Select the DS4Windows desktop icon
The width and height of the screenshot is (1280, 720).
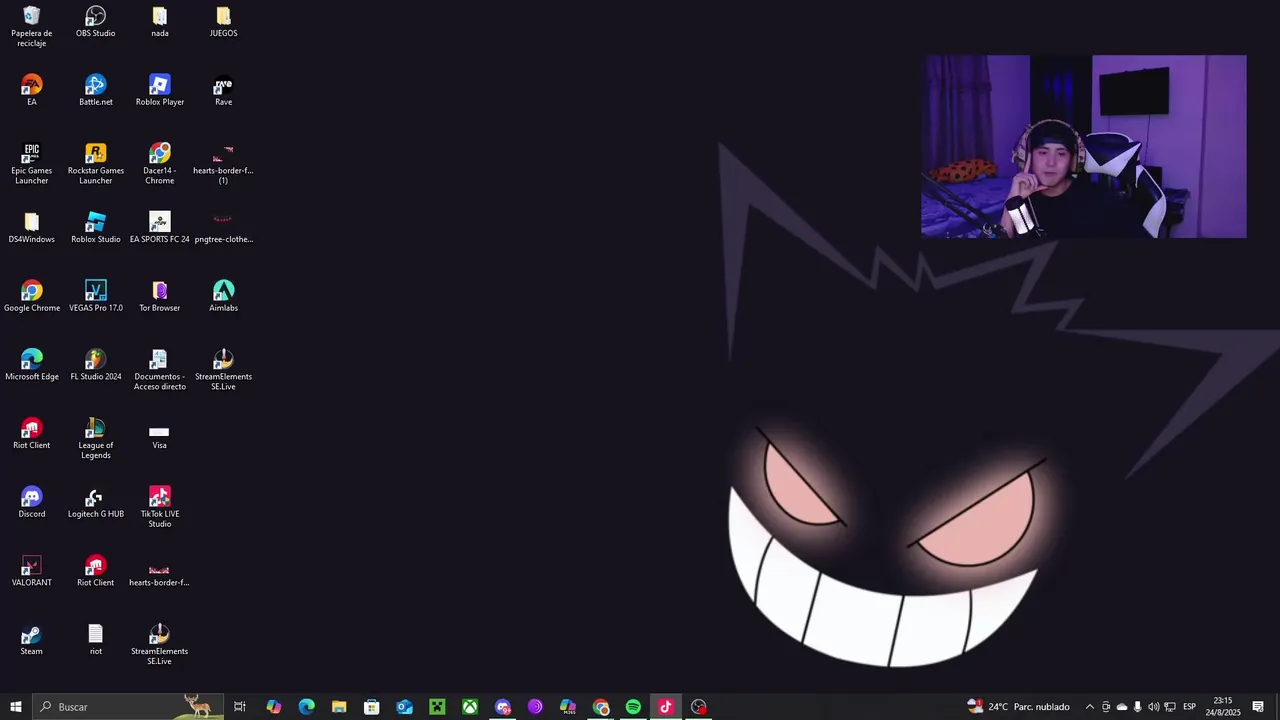(x=32, y=228)
